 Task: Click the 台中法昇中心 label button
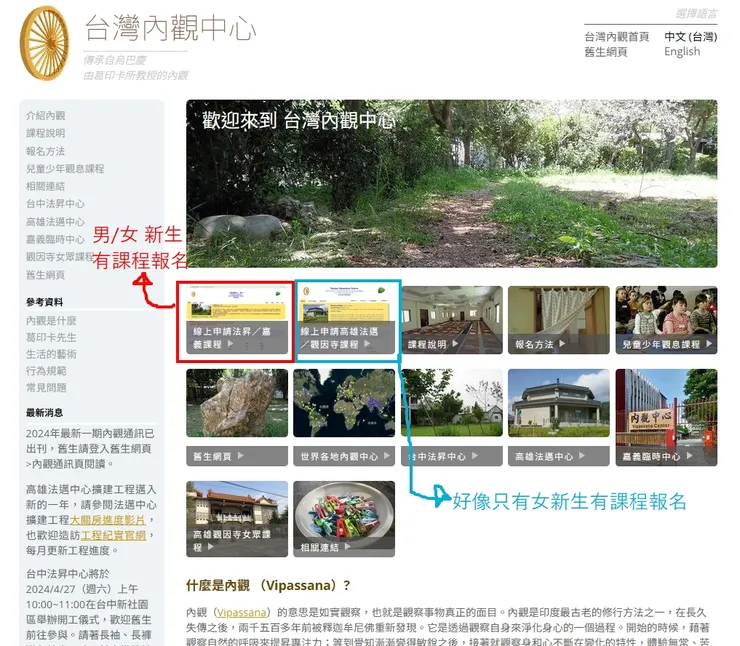[x=452, y=456]
